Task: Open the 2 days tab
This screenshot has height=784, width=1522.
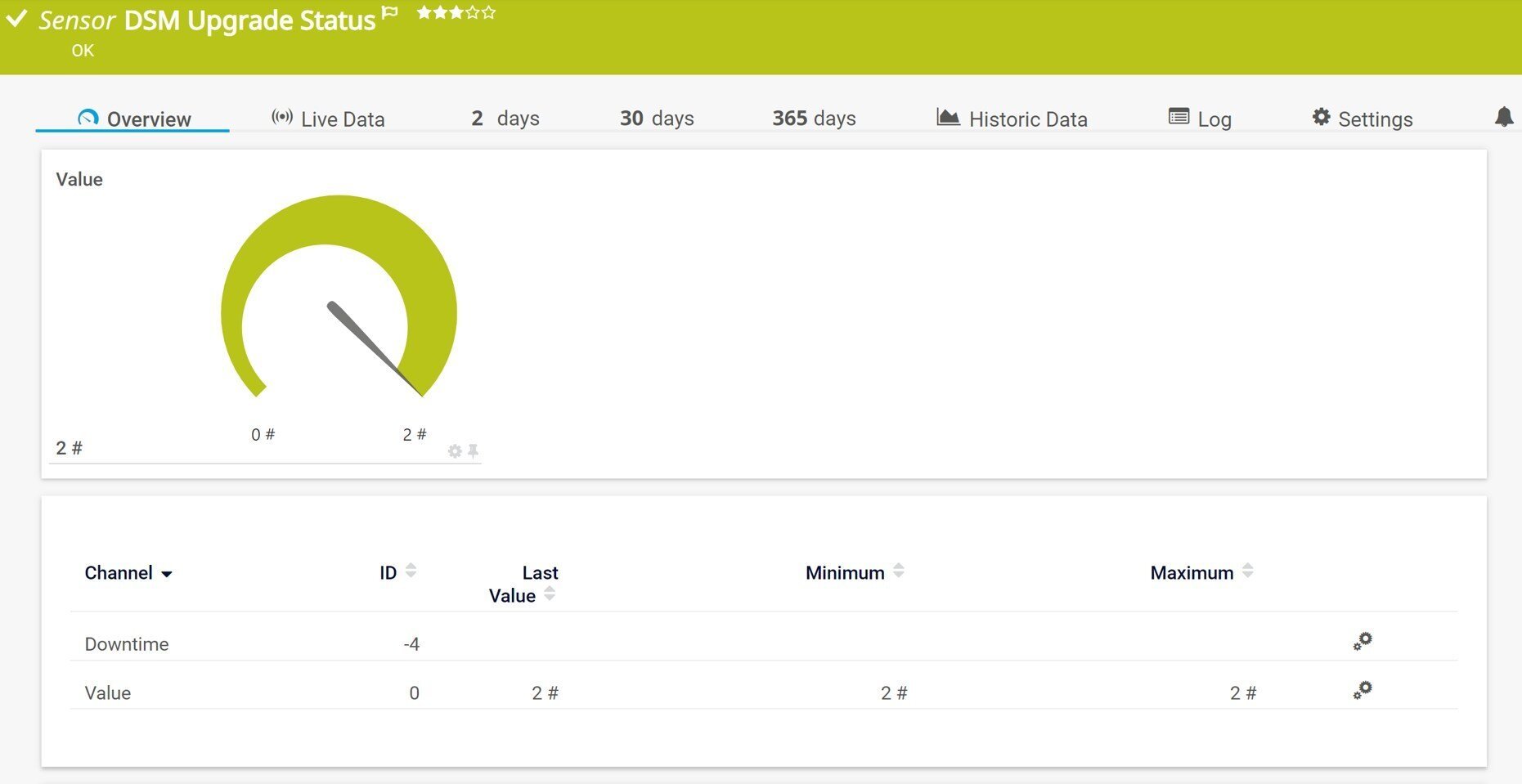Action: (505, 119)
